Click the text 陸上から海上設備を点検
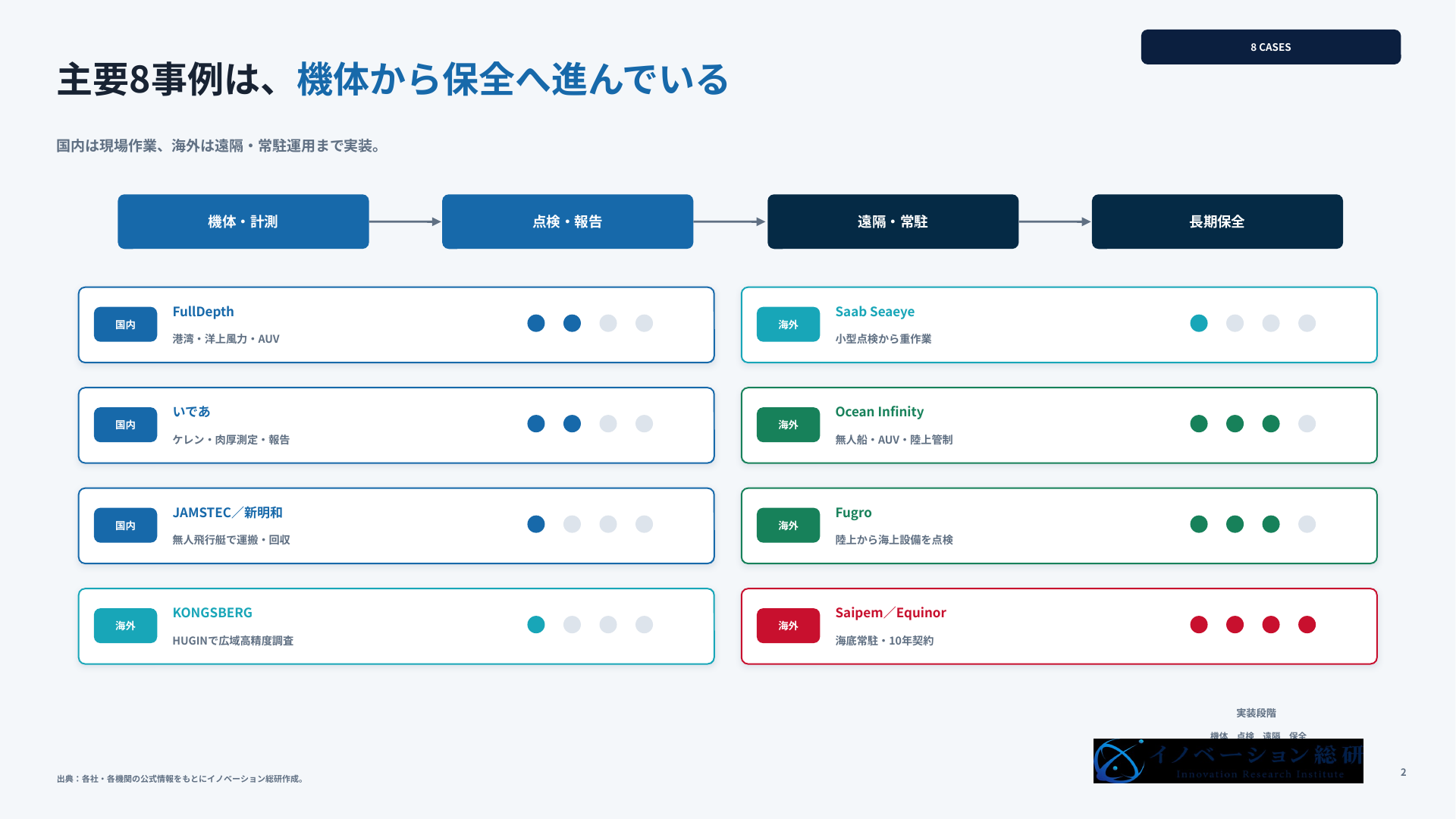This screenshot has height=819, width=1456. (894, 540)
